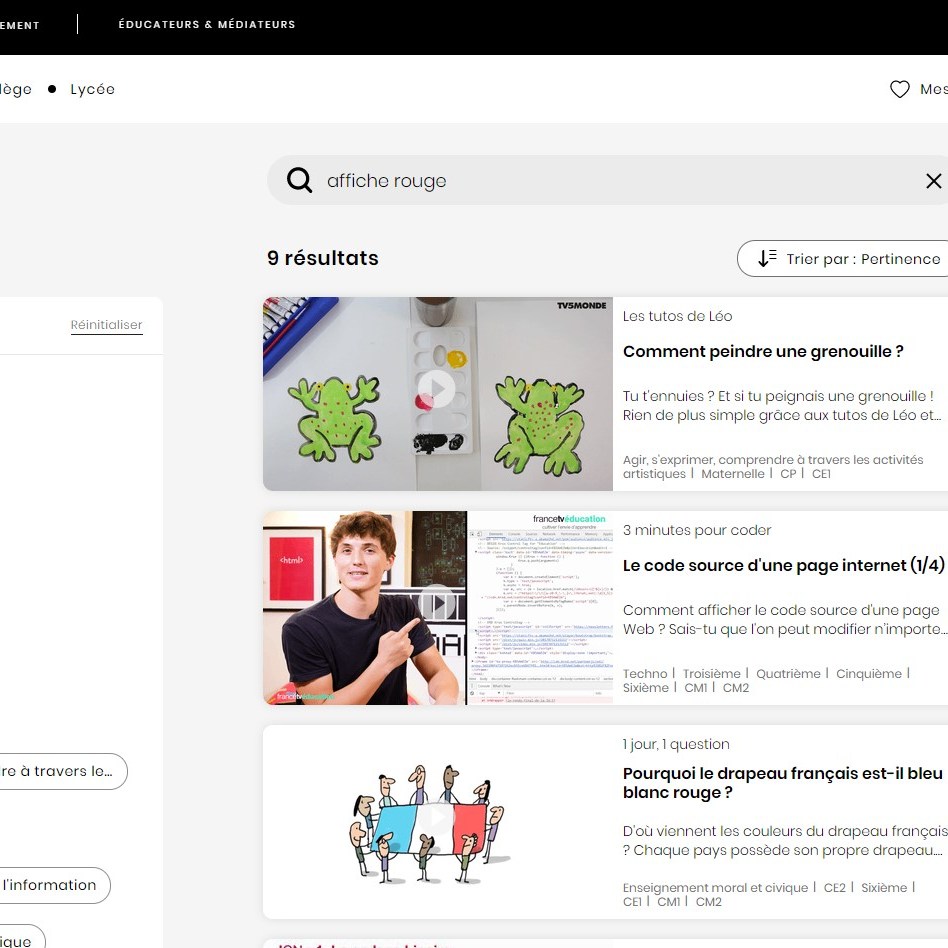The image size is (948, 948).
Task: Play the frog painting video
Action: tap(437, 389)
